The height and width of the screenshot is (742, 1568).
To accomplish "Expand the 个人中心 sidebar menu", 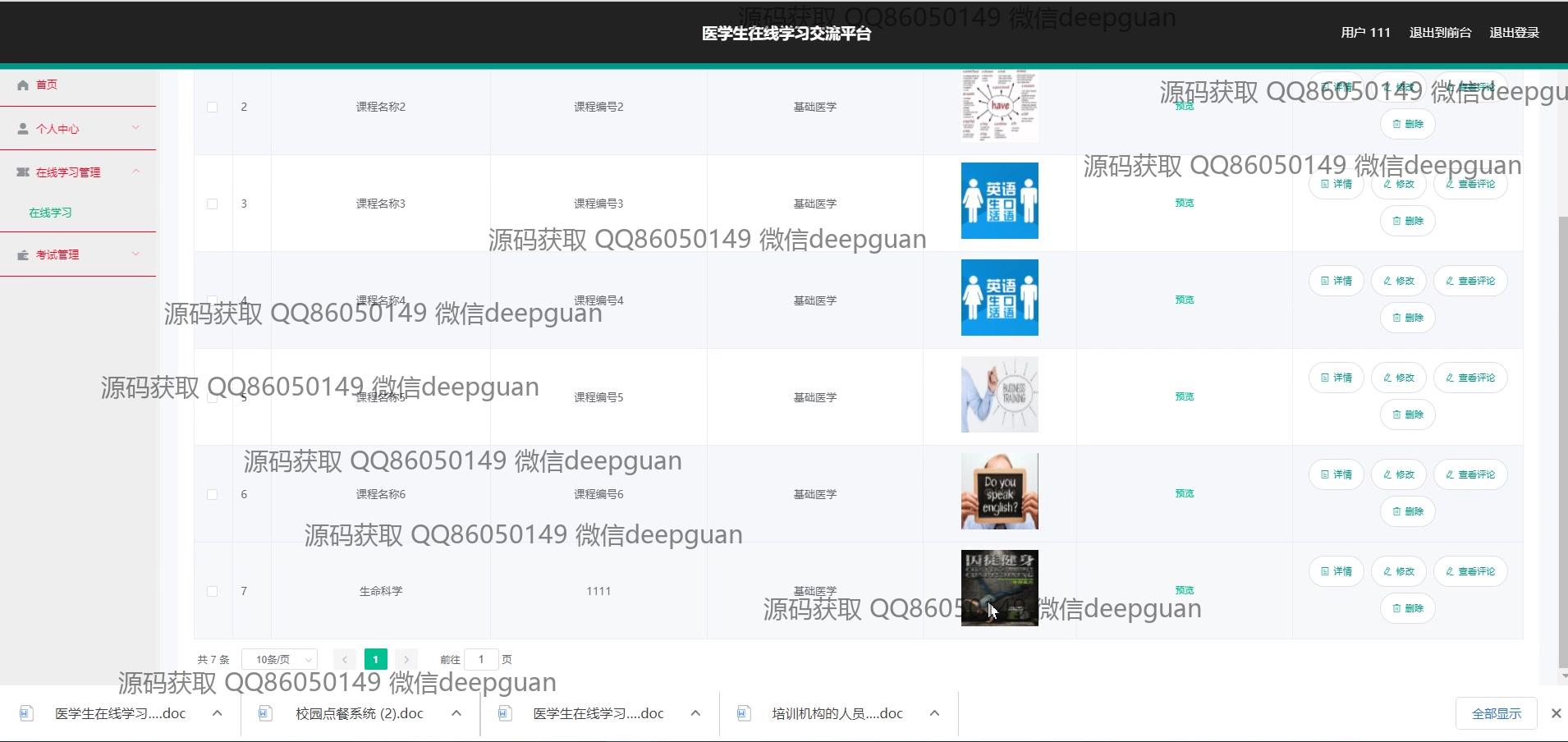I will 135,128.
